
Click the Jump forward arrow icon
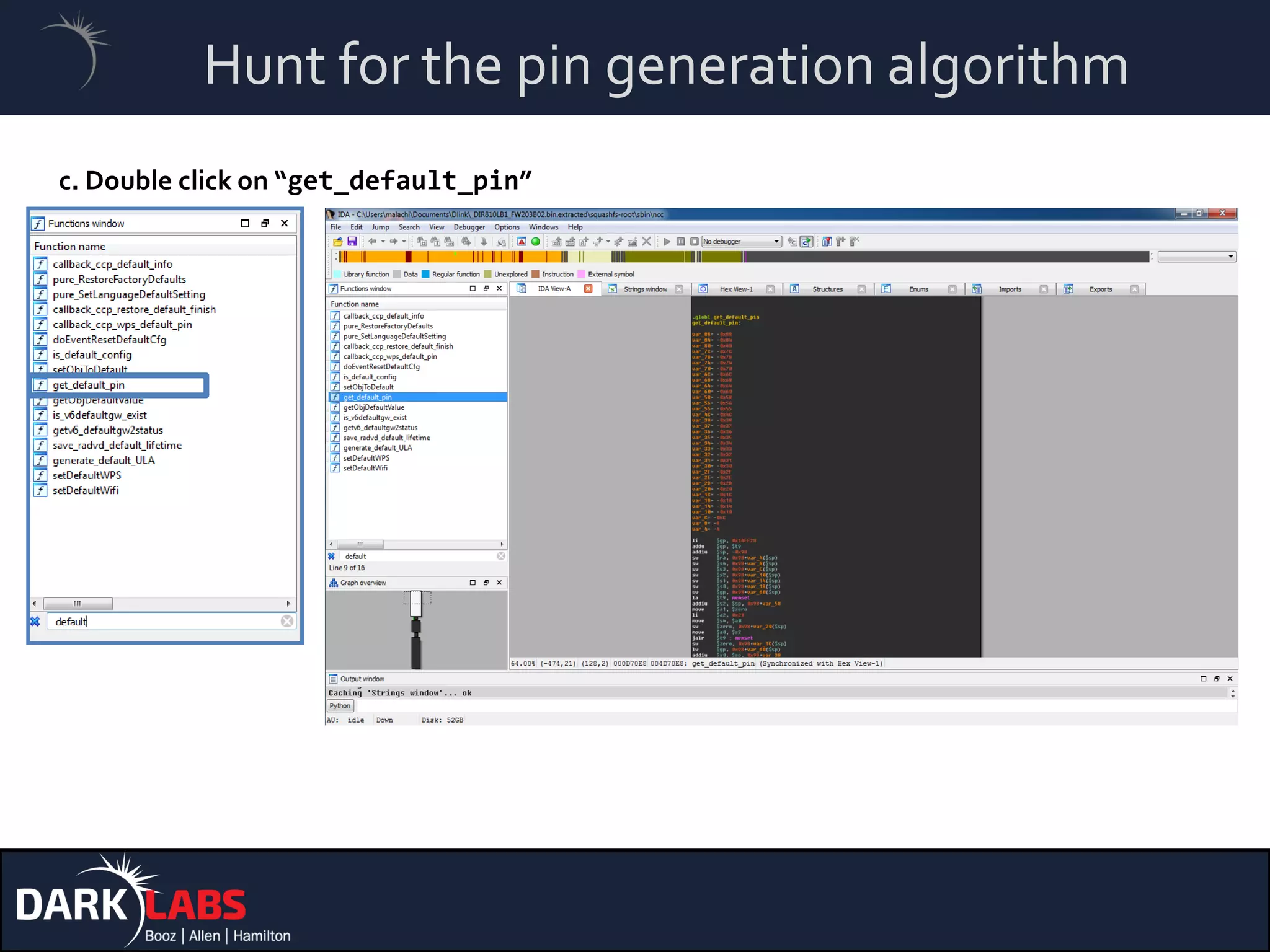(393, 242)
